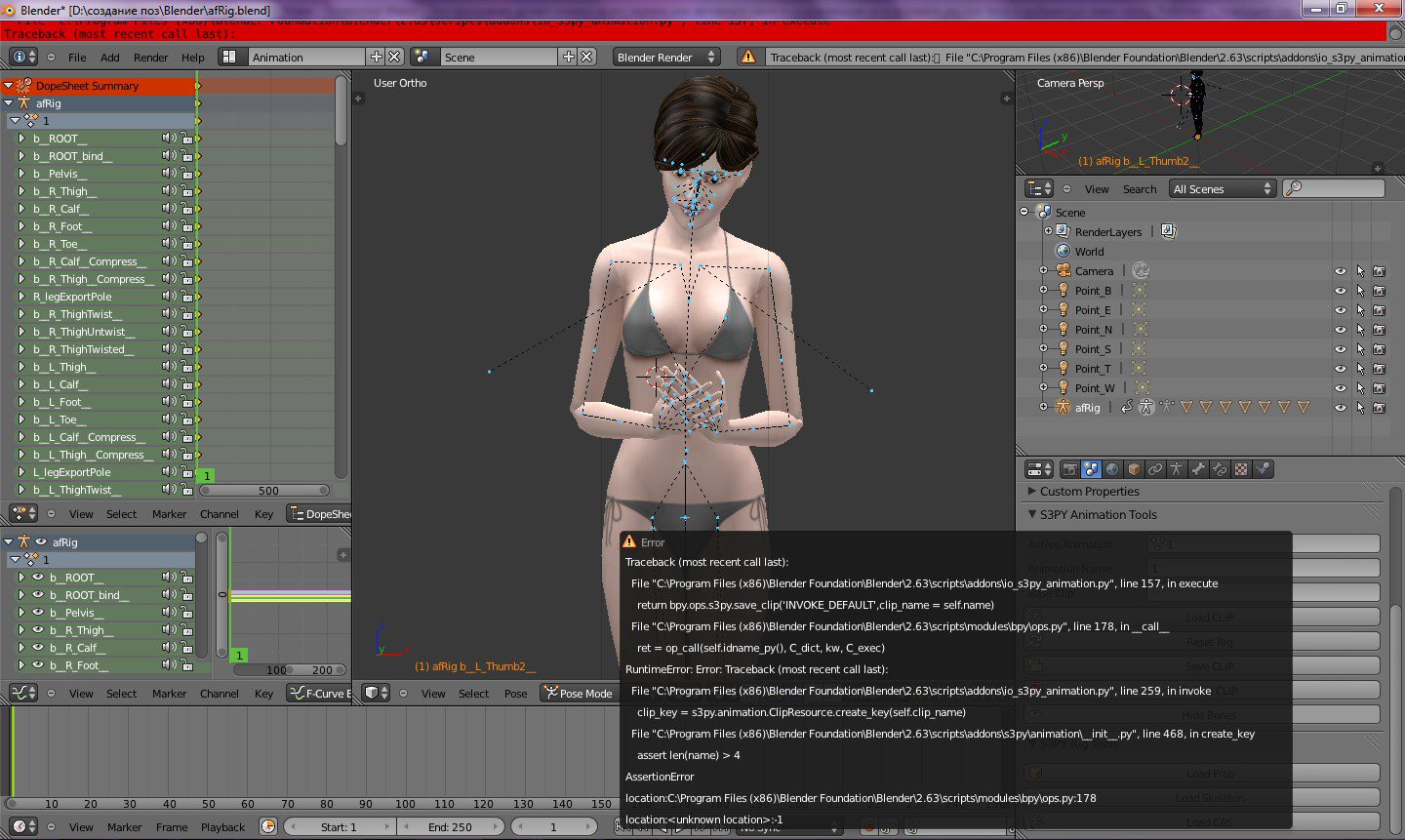Collapse the DopeSheet Summary row

[8, 86]
